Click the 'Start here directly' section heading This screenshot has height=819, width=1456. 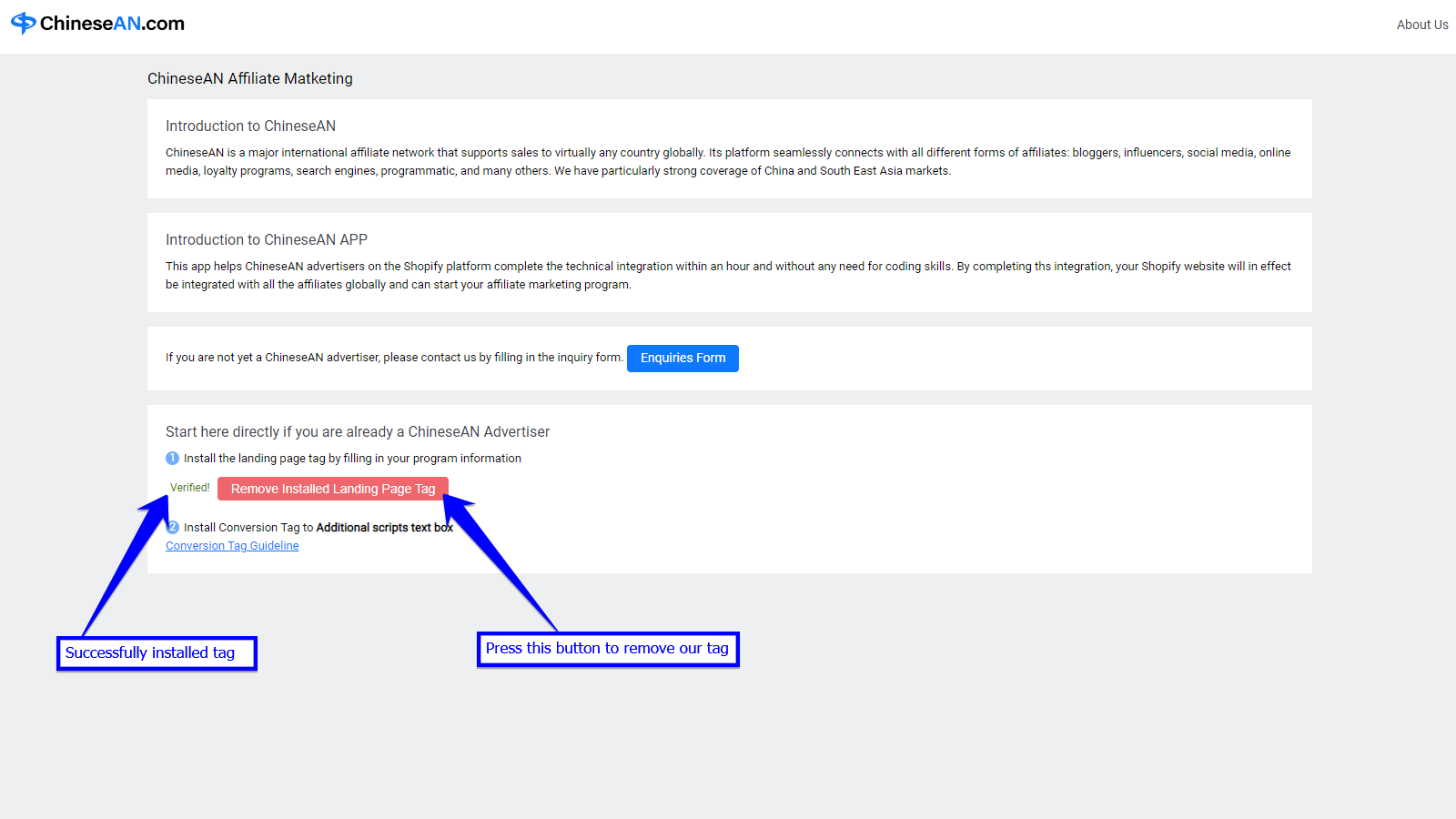[358, 431]
